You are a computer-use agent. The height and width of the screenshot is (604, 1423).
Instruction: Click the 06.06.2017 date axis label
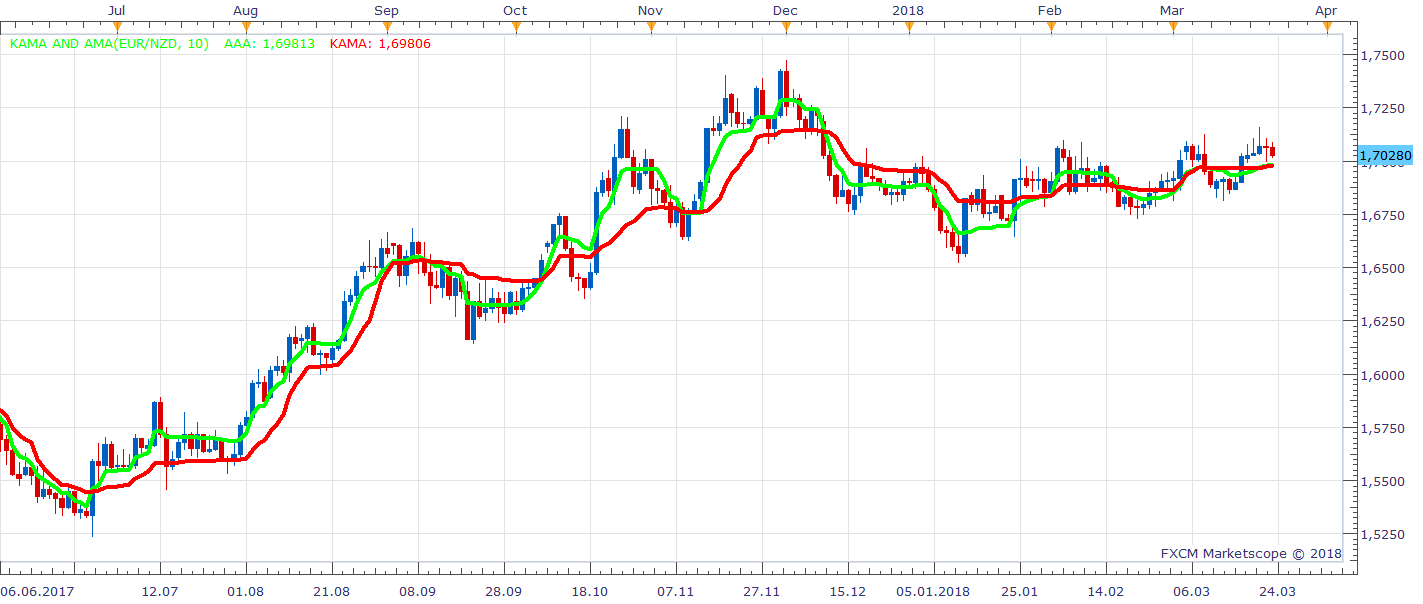point(36,591)
